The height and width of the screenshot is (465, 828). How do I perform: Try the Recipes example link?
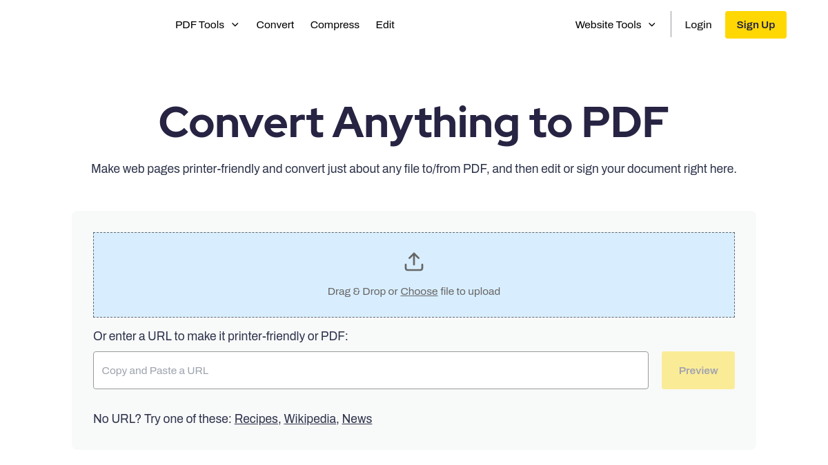pyautogui.click(x=256, y=419)
